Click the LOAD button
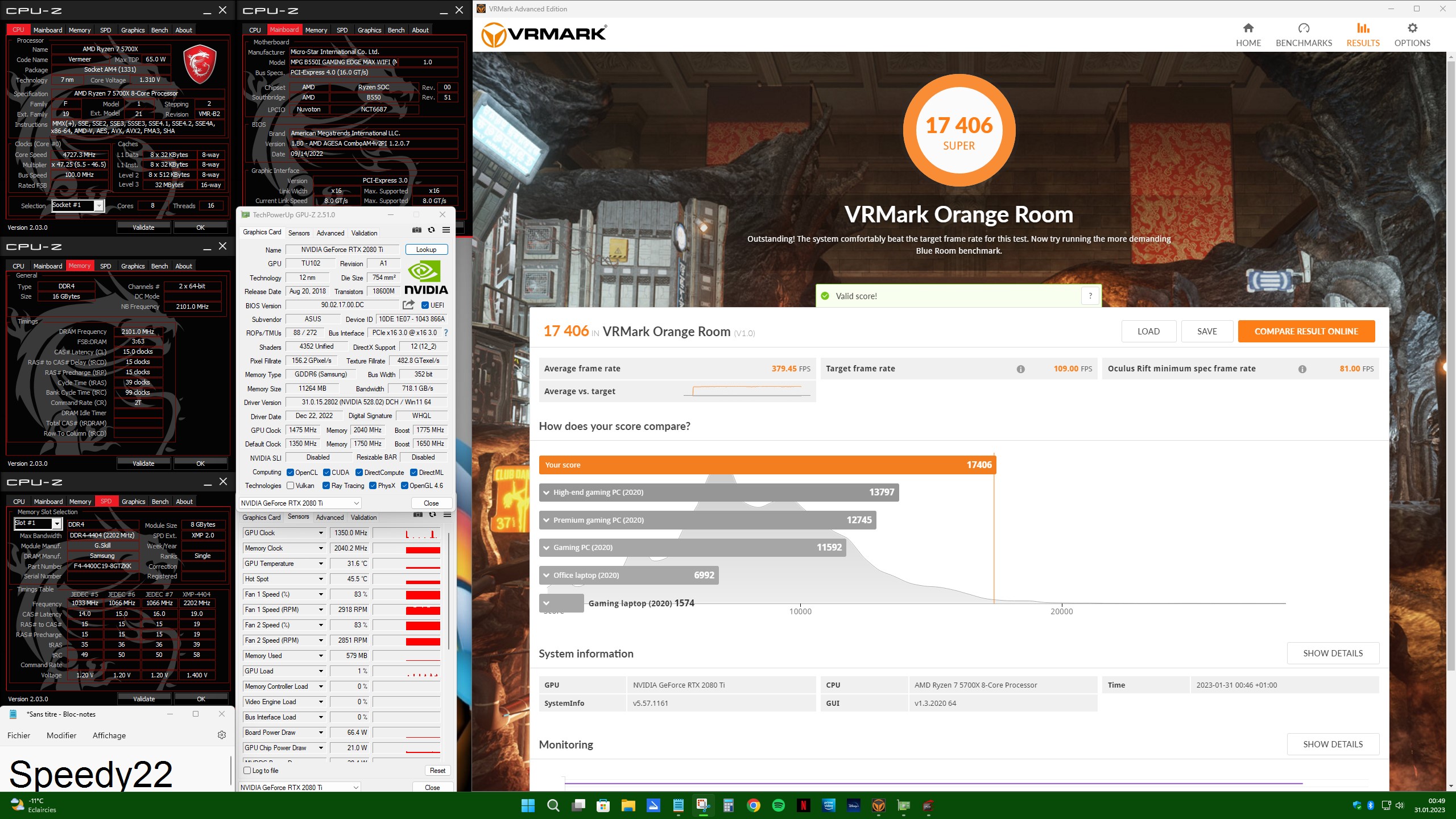 coord(1148,332)
